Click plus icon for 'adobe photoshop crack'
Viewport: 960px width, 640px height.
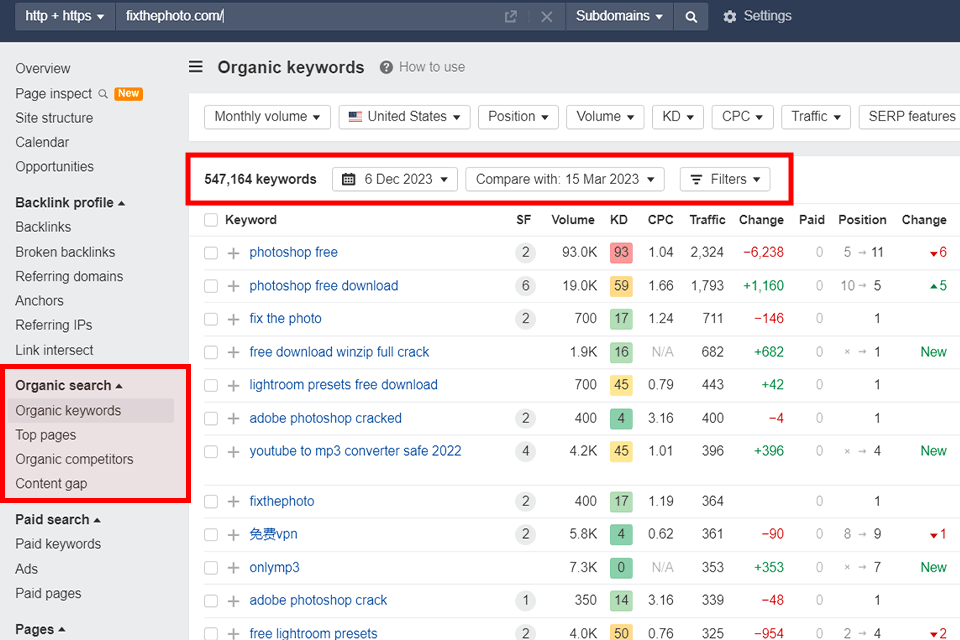click(x=233, y=601)
